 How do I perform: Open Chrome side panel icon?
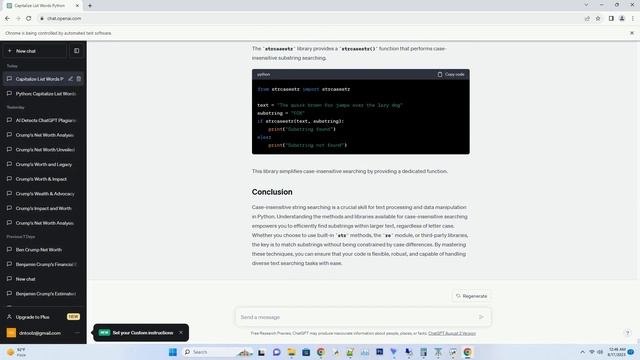click(x=611, y=18)
